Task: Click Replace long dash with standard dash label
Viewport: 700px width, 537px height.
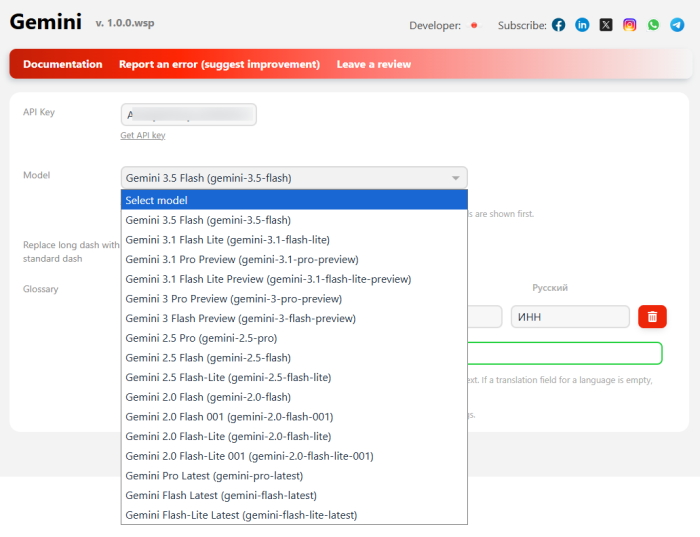Action: tap(71, 252)
